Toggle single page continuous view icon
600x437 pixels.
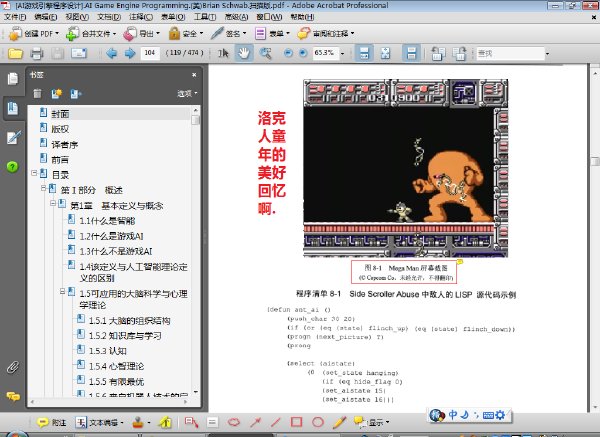coord(411,53)
